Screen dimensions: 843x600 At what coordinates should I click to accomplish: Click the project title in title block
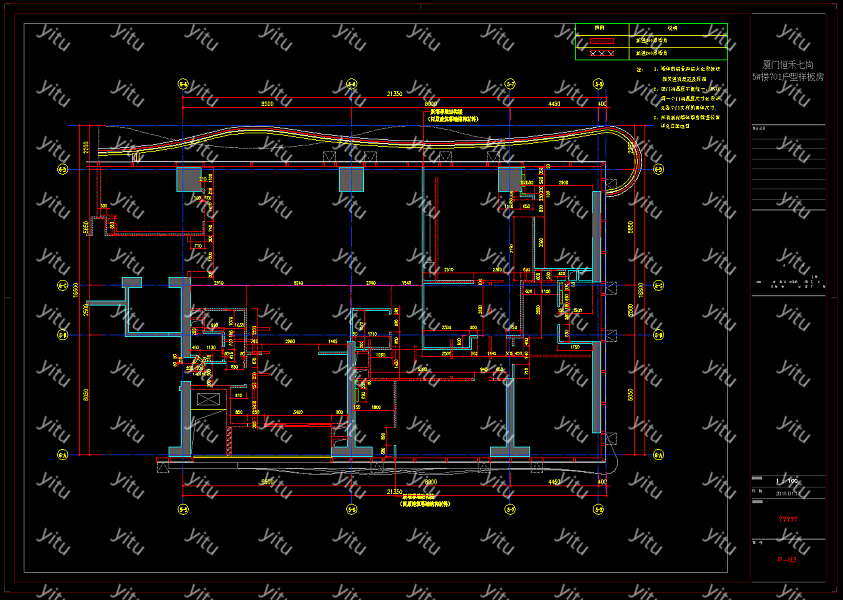(789, 69)
